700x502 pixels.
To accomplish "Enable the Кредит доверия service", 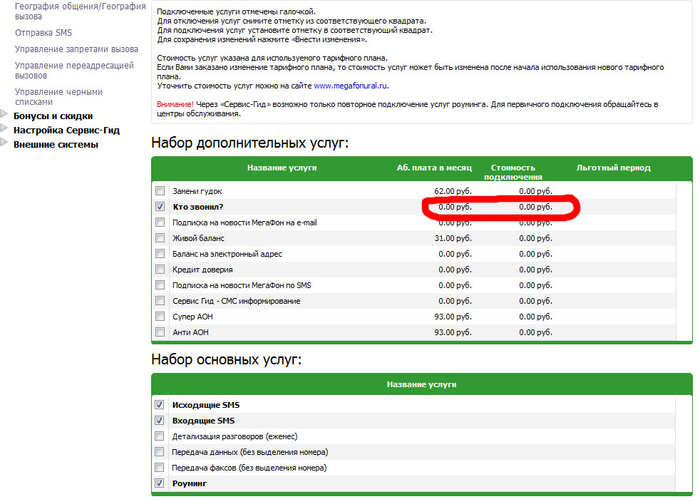I will point(160,270).
